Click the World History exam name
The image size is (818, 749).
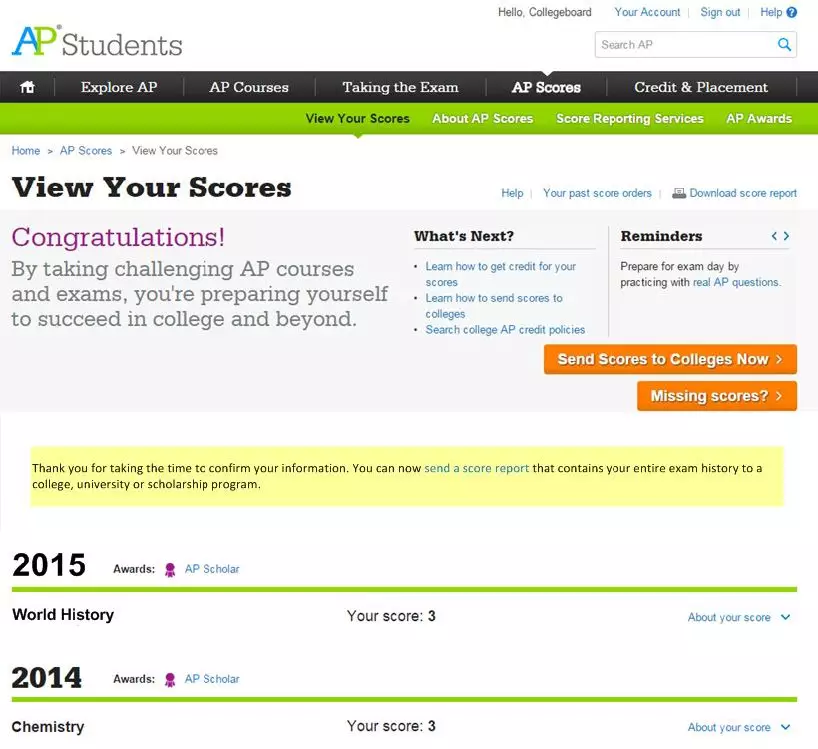[63, 615]
